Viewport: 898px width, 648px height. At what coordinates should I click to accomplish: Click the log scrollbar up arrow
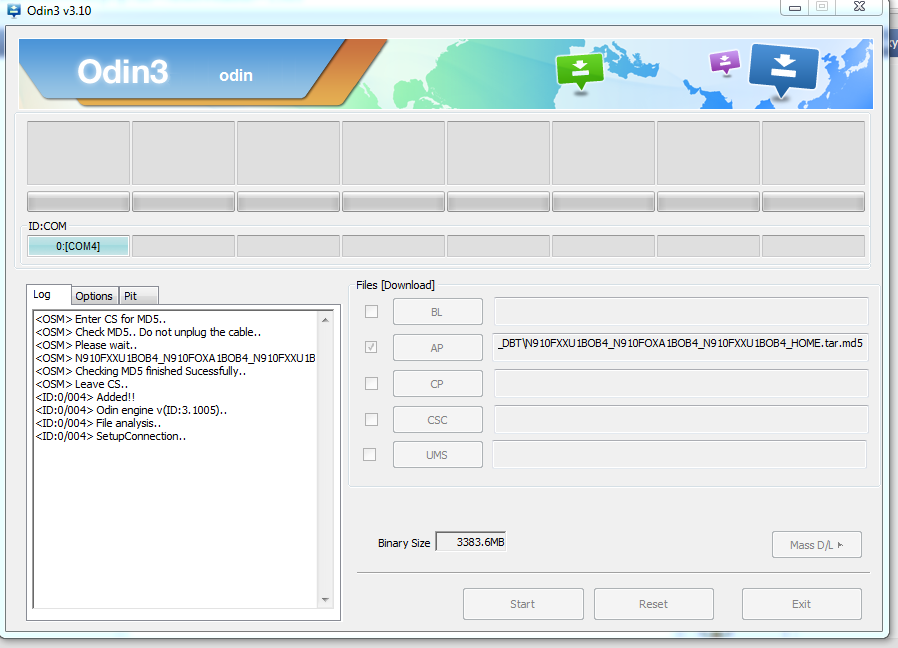point(325,320)
